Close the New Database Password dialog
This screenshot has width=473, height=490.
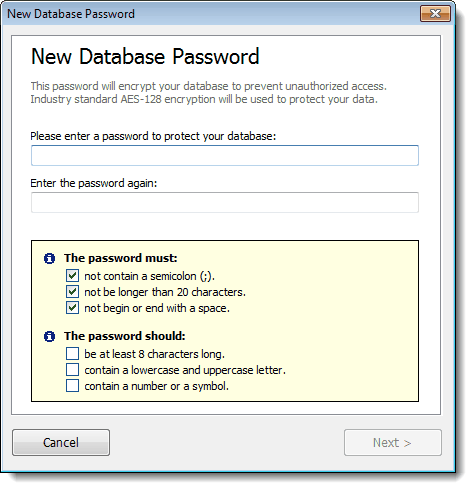(435, 14)
